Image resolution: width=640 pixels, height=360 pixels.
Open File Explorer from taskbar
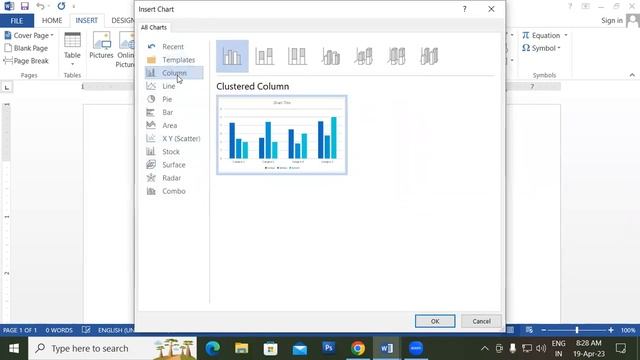[241, 348]
